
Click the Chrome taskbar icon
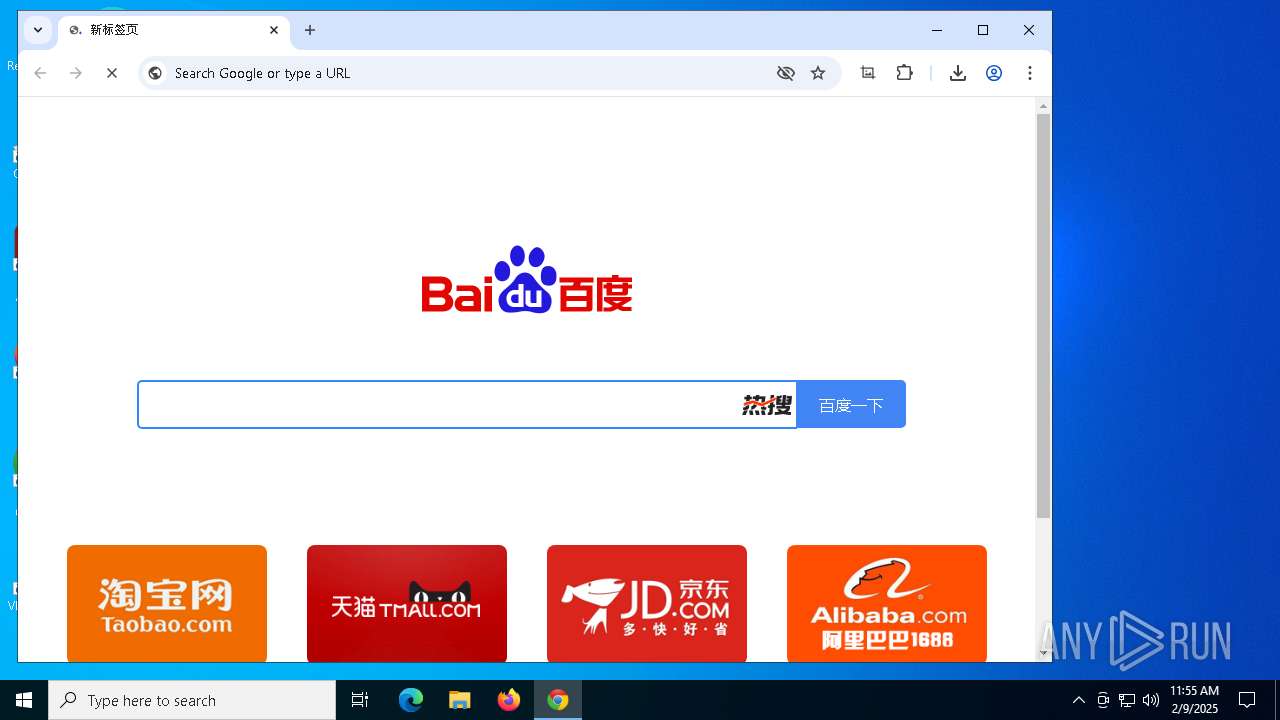point(558,700)
